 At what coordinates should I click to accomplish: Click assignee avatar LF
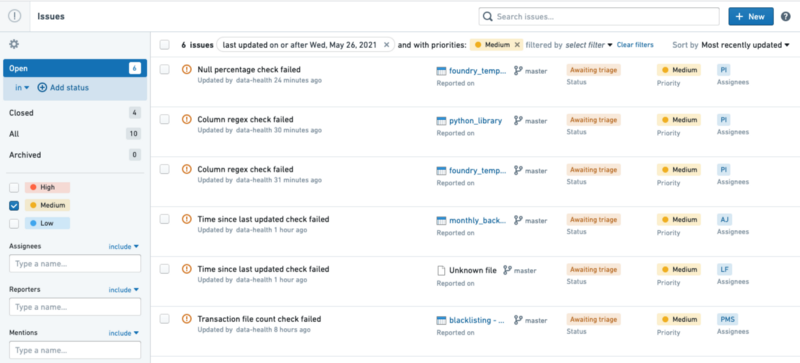[724, 269]
